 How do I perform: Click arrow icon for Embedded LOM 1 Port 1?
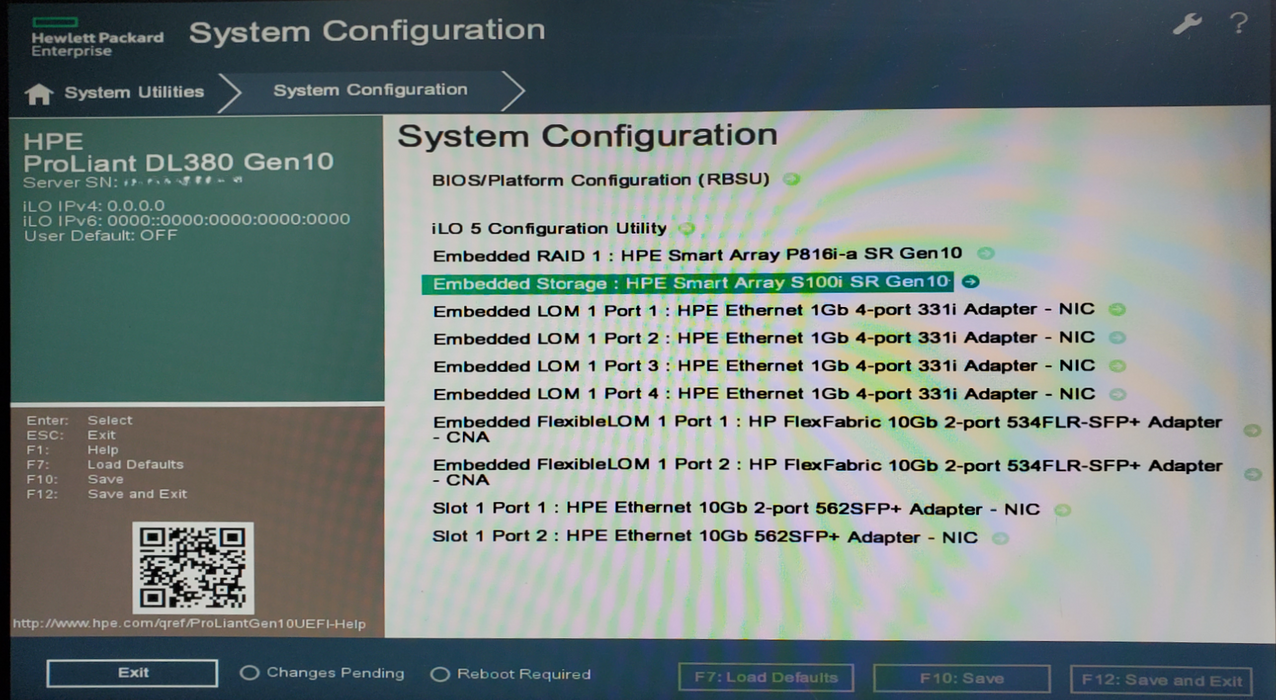[1117, 310]
